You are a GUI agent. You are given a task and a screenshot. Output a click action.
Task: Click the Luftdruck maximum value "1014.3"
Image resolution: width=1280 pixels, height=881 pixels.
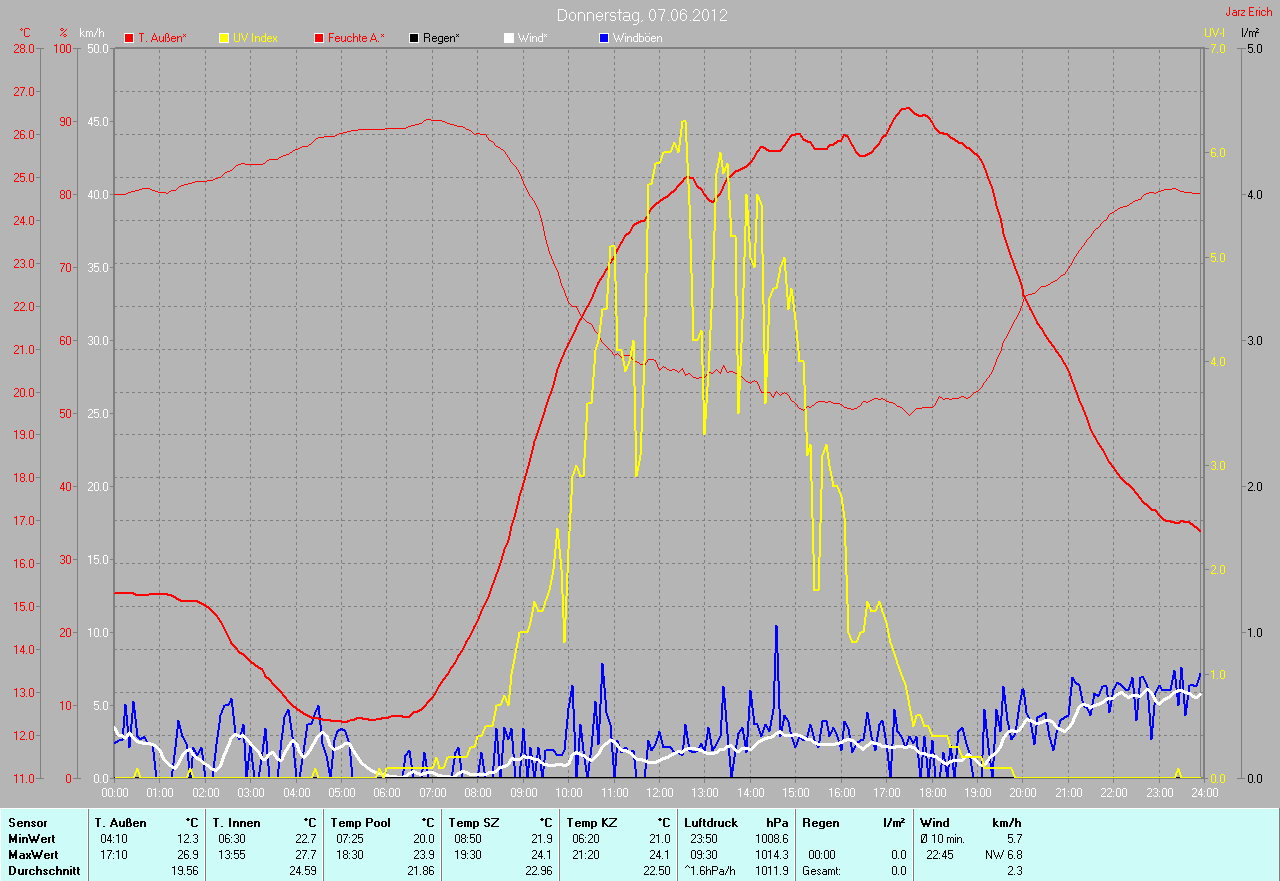pos(771,854)
